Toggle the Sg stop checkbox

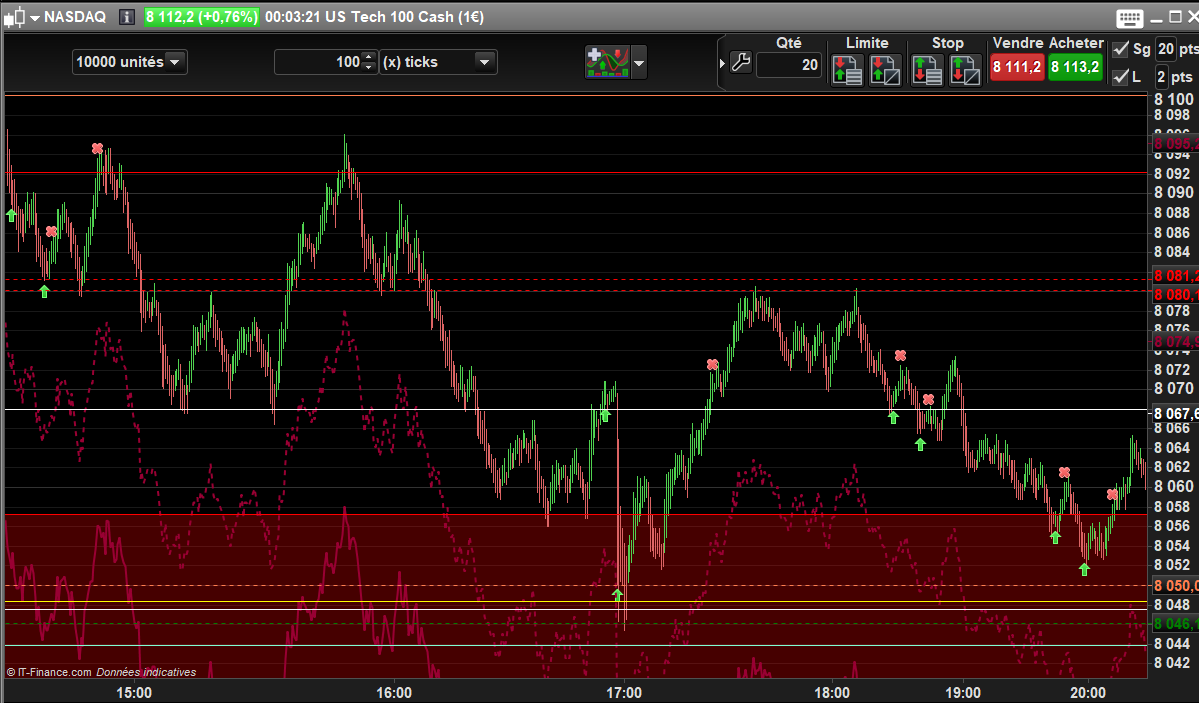[x=1120, y=49]
